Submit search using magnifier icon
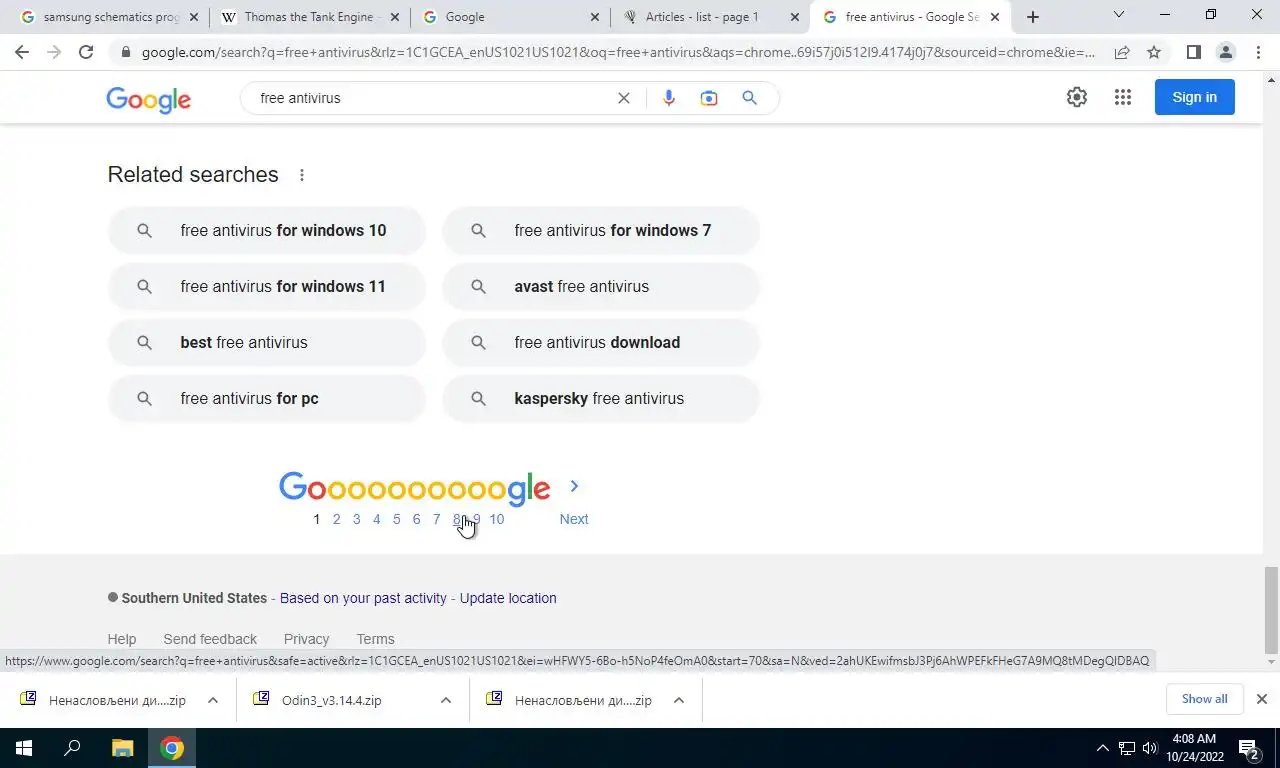Viewport: 1280px width, 768px height. coord(749,98)
